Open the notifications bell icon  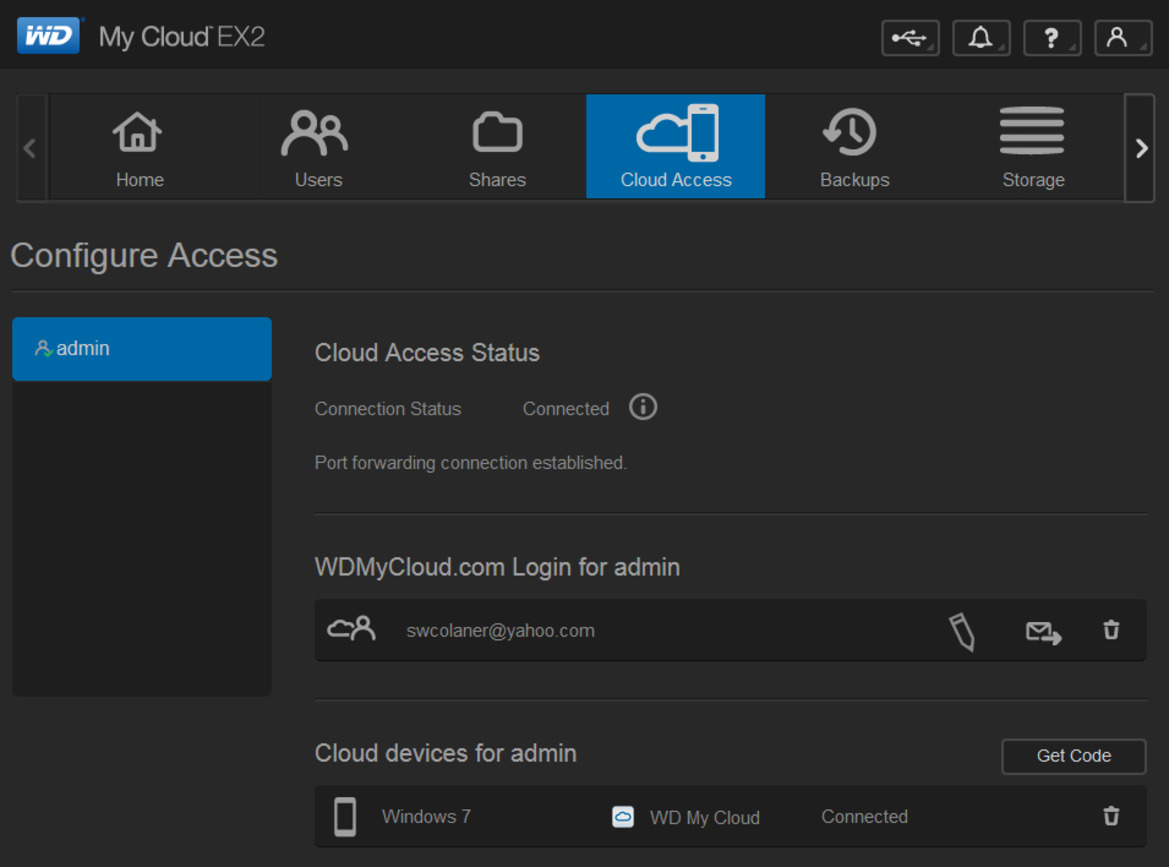[981, 37]
